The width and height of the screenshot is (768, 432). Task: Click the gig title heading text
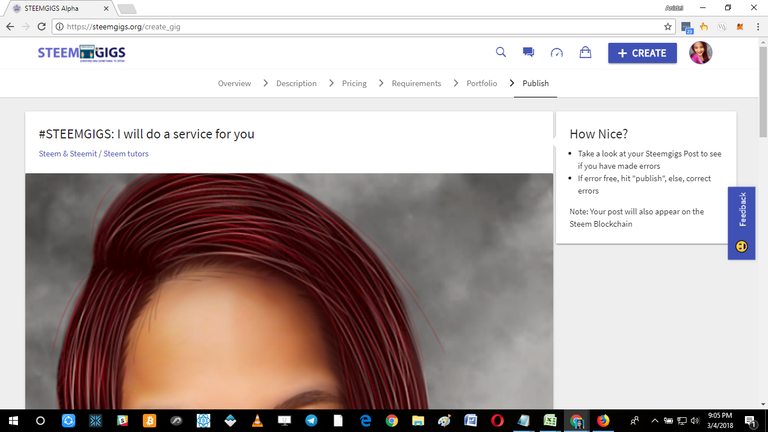pyautogui.click(x=146, y=134)
